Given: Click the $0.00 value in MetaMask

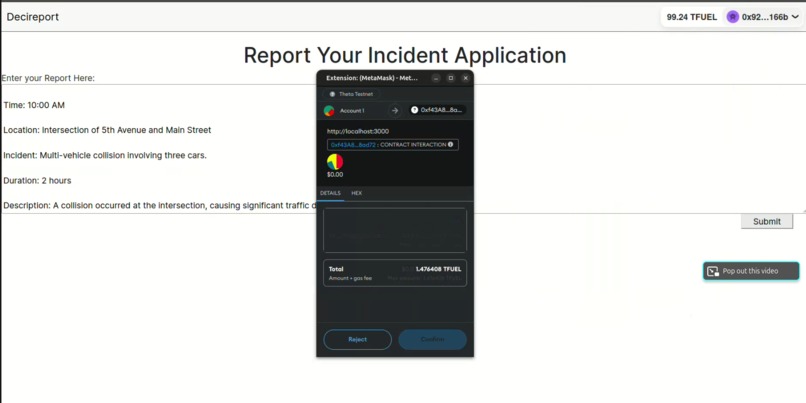Looking at the screenshot, I should click(x=335, y=175).
